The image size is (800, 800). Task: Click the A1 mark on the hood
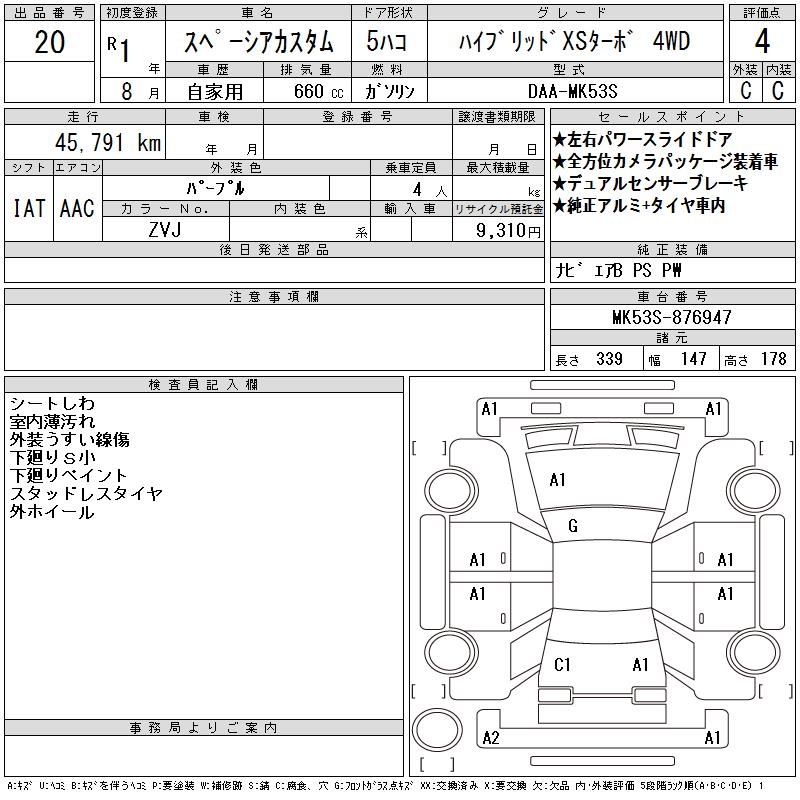coord(558,480)
